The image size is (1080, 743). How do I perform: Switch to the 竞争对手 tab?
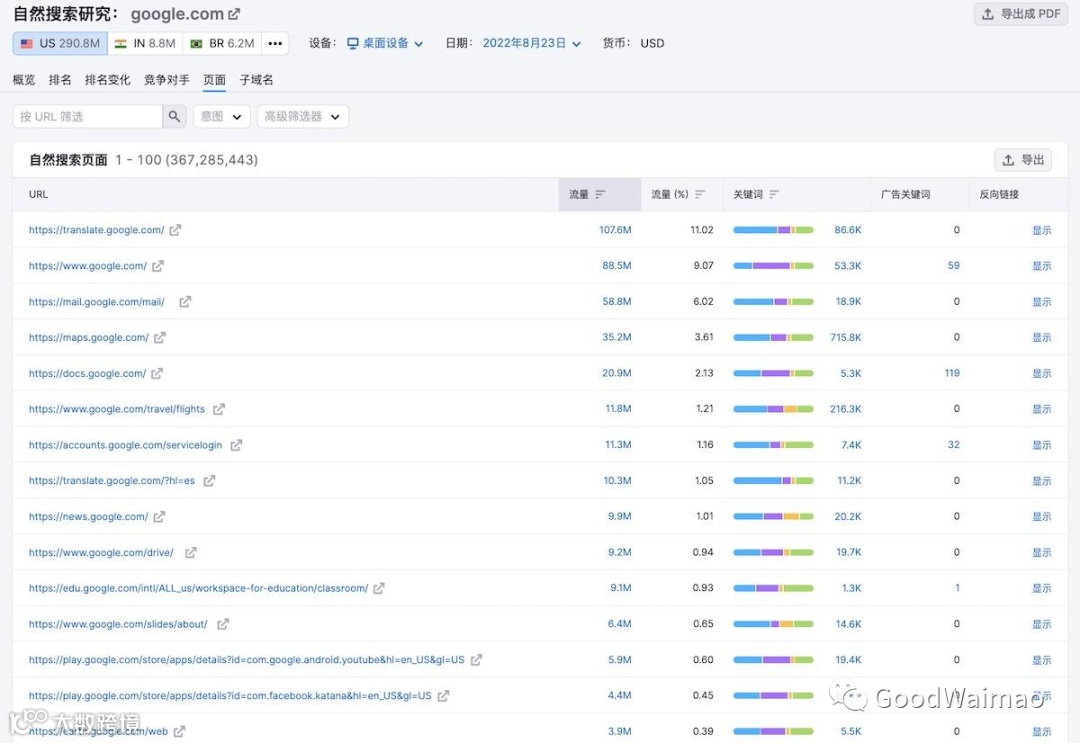click(167, 80)
